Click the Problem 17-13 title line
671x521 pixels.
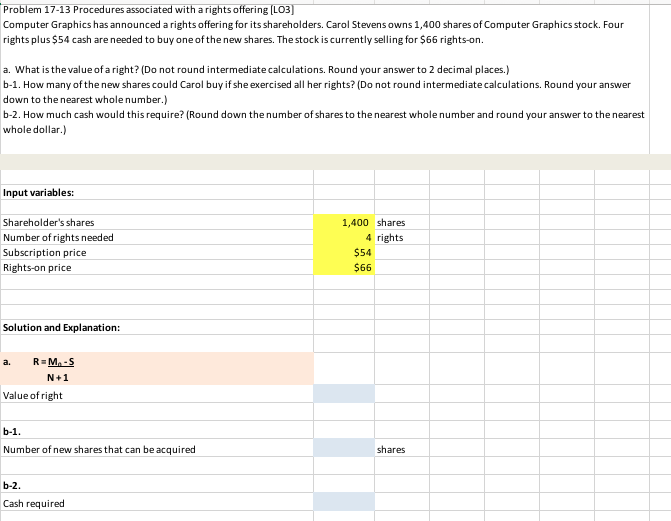[148, 9]
